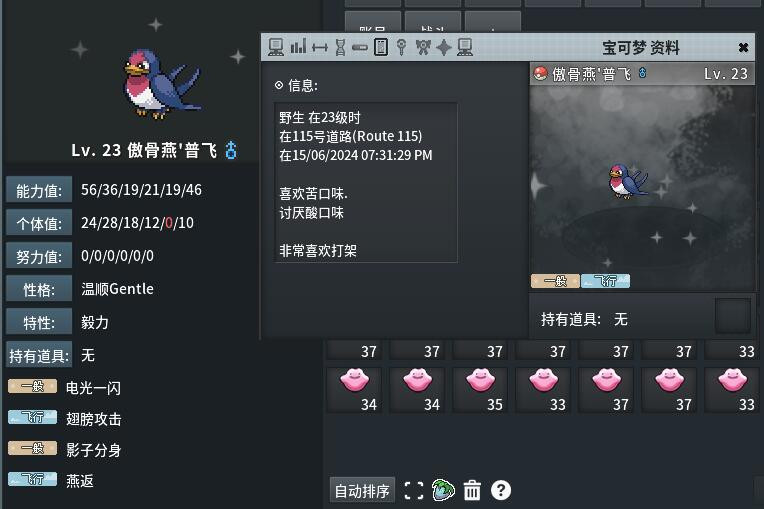Image resolution: width=764 pixels, height=509 pixels.
Task: Click the large Taillow sprite in the left panel
Action: tap(161, 84)
